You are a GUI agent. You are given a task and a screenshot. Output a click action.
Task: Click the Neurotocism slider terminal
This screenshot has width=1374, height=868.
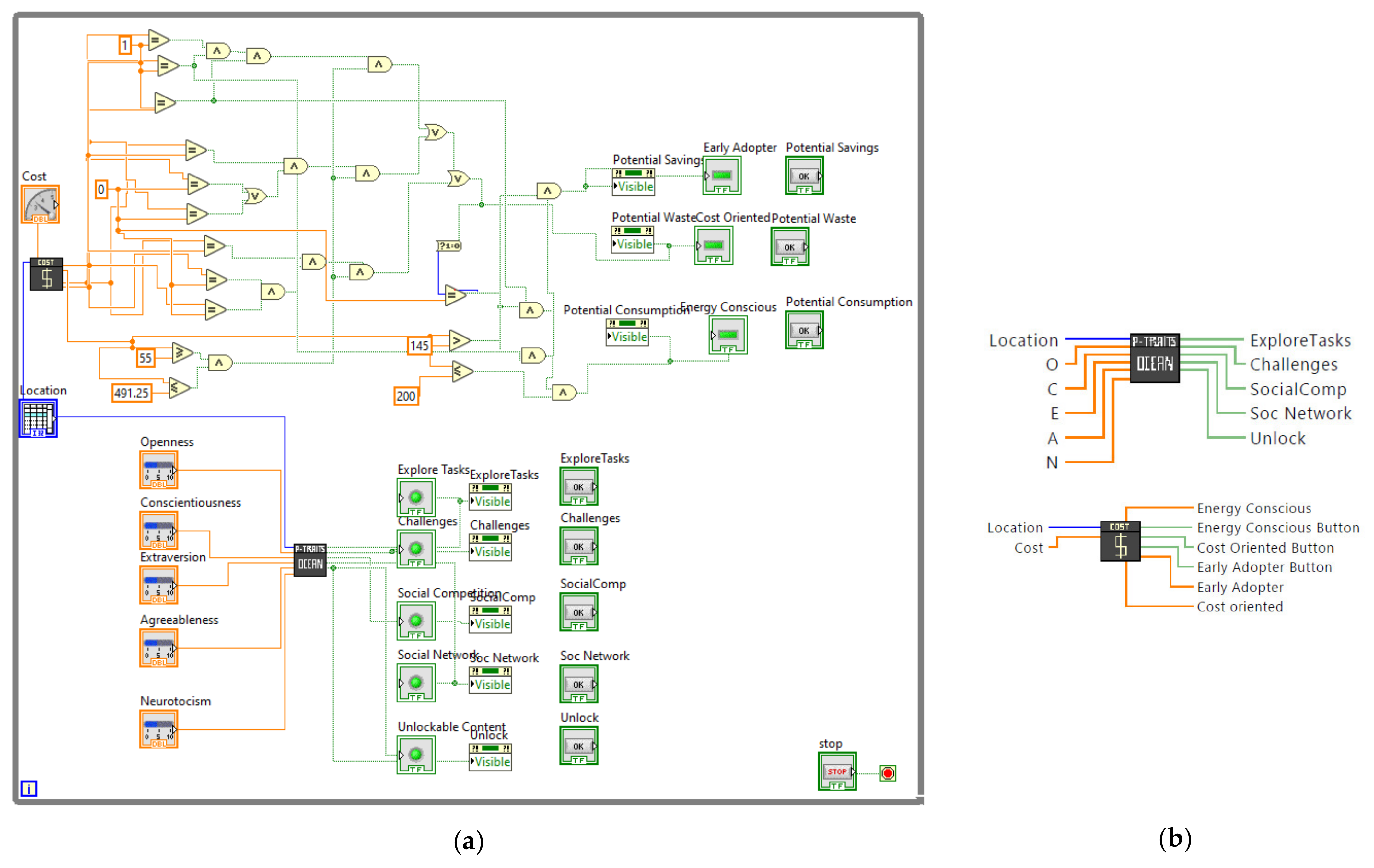pyautogui.click(x=159, y=729)
